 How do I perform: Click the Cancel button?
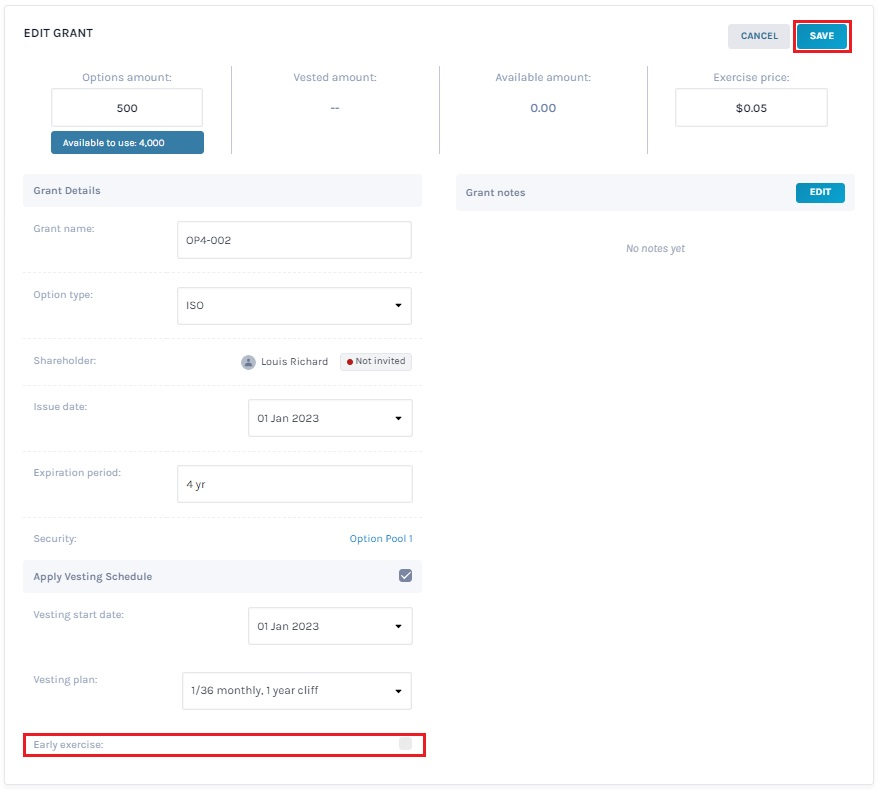759,36
